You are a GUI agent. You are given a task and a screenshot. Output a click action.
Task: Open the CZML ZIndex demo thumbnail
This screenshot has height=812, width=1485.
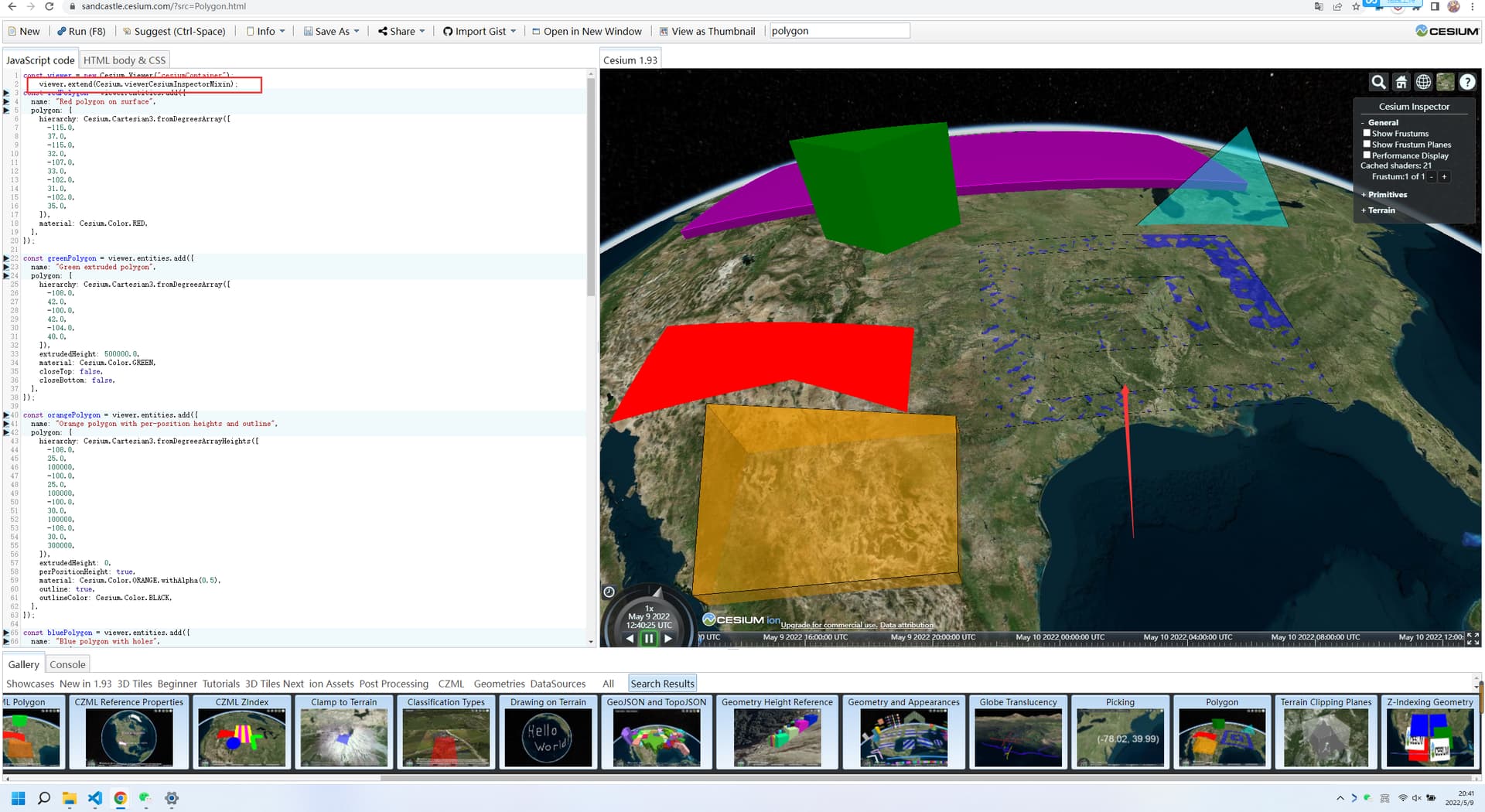coord(242,732)
